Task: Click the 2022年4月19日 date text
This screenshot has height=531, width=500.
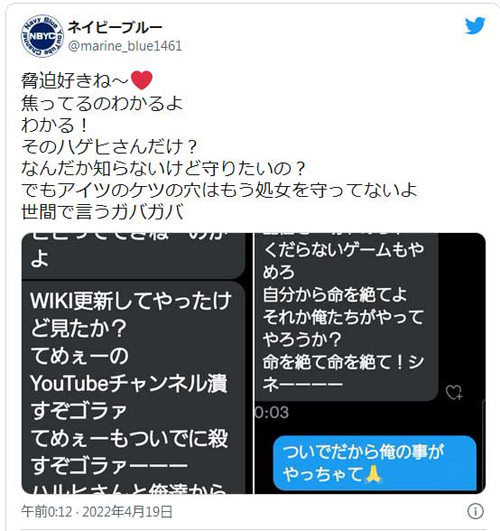Action: (x=127, y=511)
